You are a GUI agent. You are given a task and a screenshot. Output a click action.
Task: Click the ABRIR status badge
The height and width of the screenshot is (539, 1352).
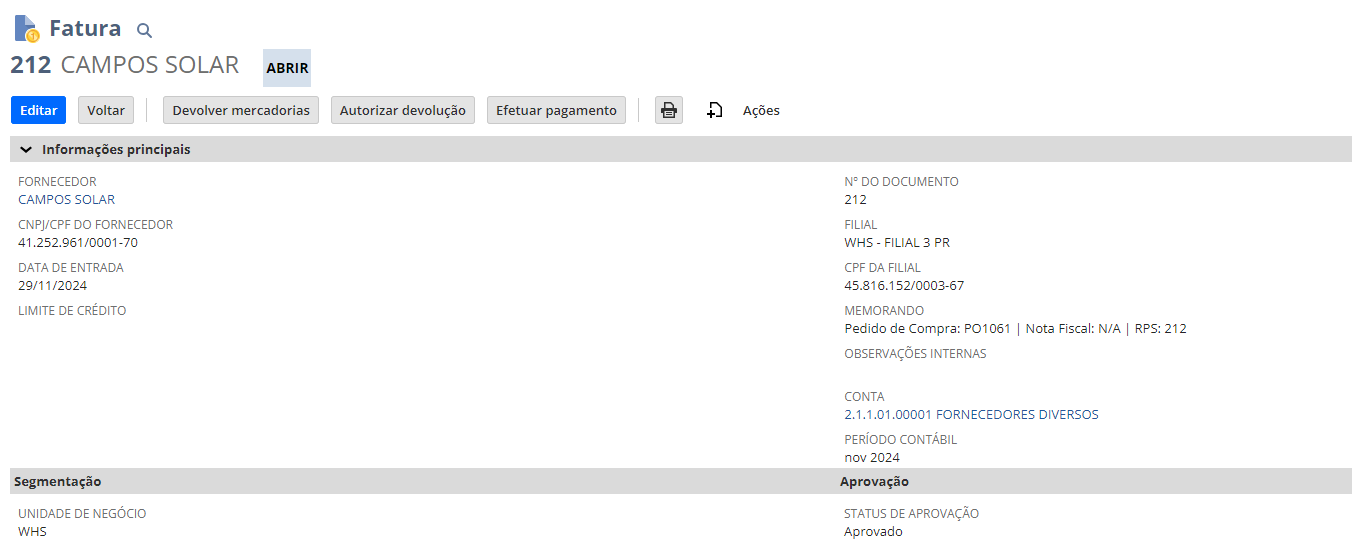[287, 68]
